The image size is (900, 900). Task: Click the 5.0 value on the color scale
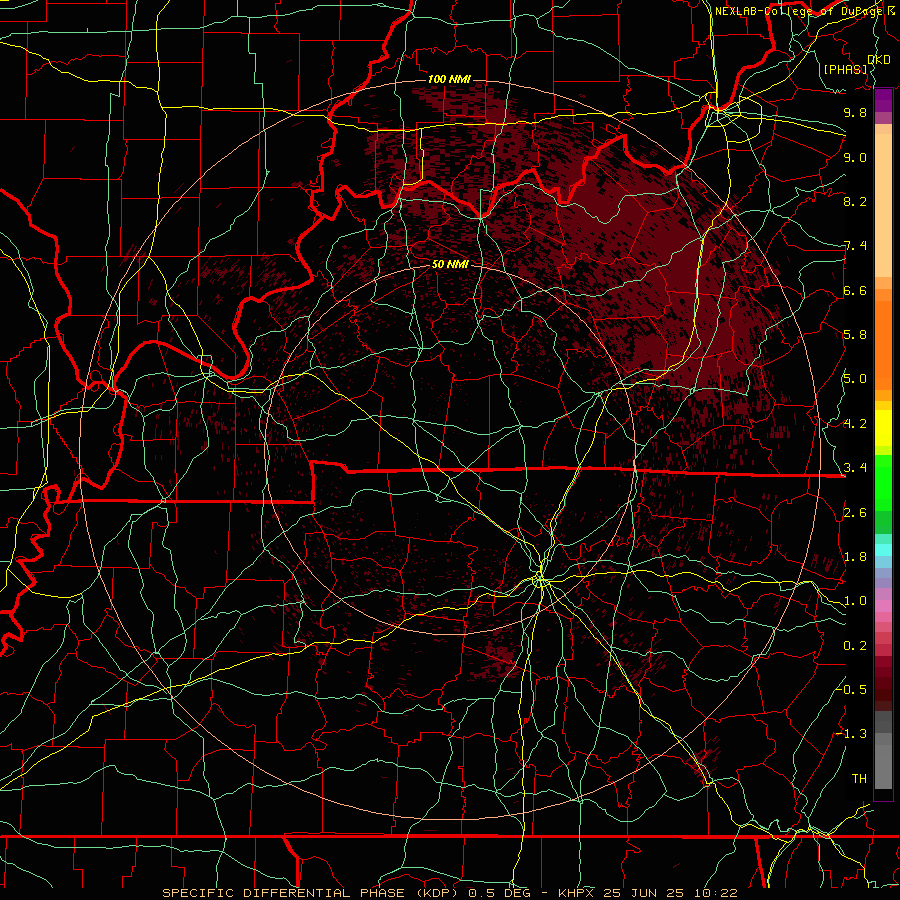[855, 379]
